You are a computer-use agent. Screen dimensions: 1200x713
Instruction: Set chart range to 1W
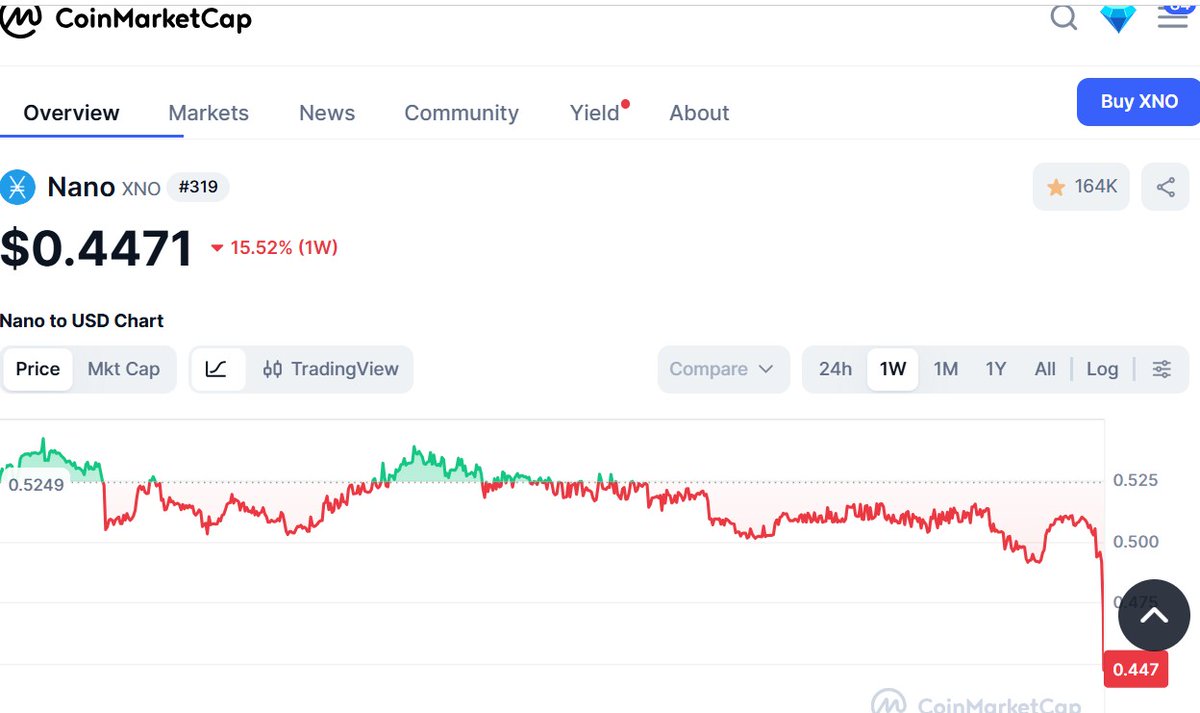point(892,369)
